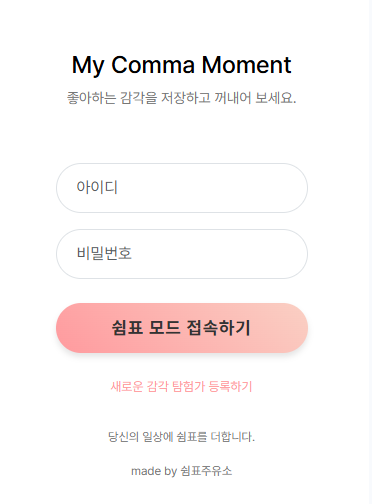Screen dimensions: 372x504
Task: Activate the rounded username field
Action: tap(182, 188)
